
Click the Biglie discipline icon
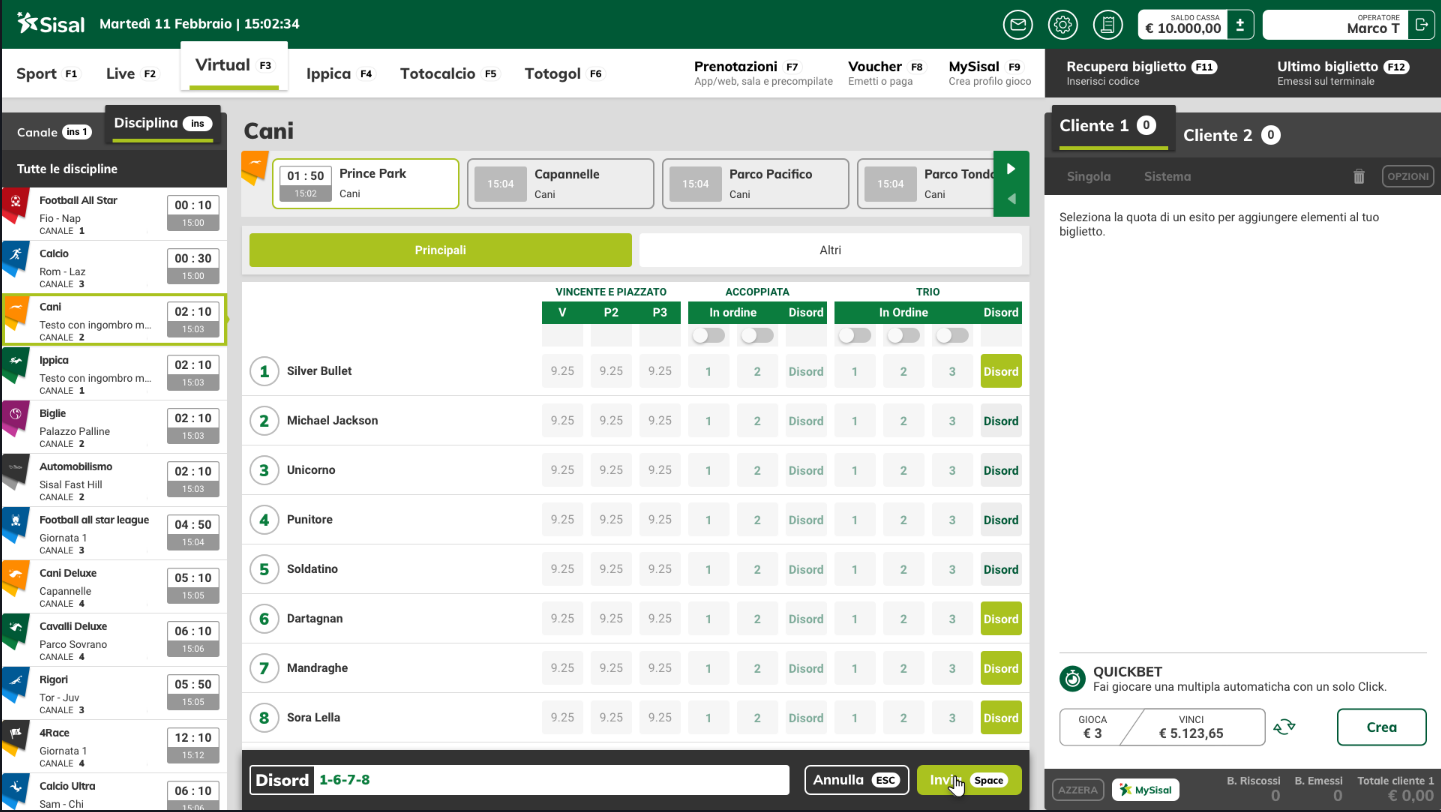(16, 418)
